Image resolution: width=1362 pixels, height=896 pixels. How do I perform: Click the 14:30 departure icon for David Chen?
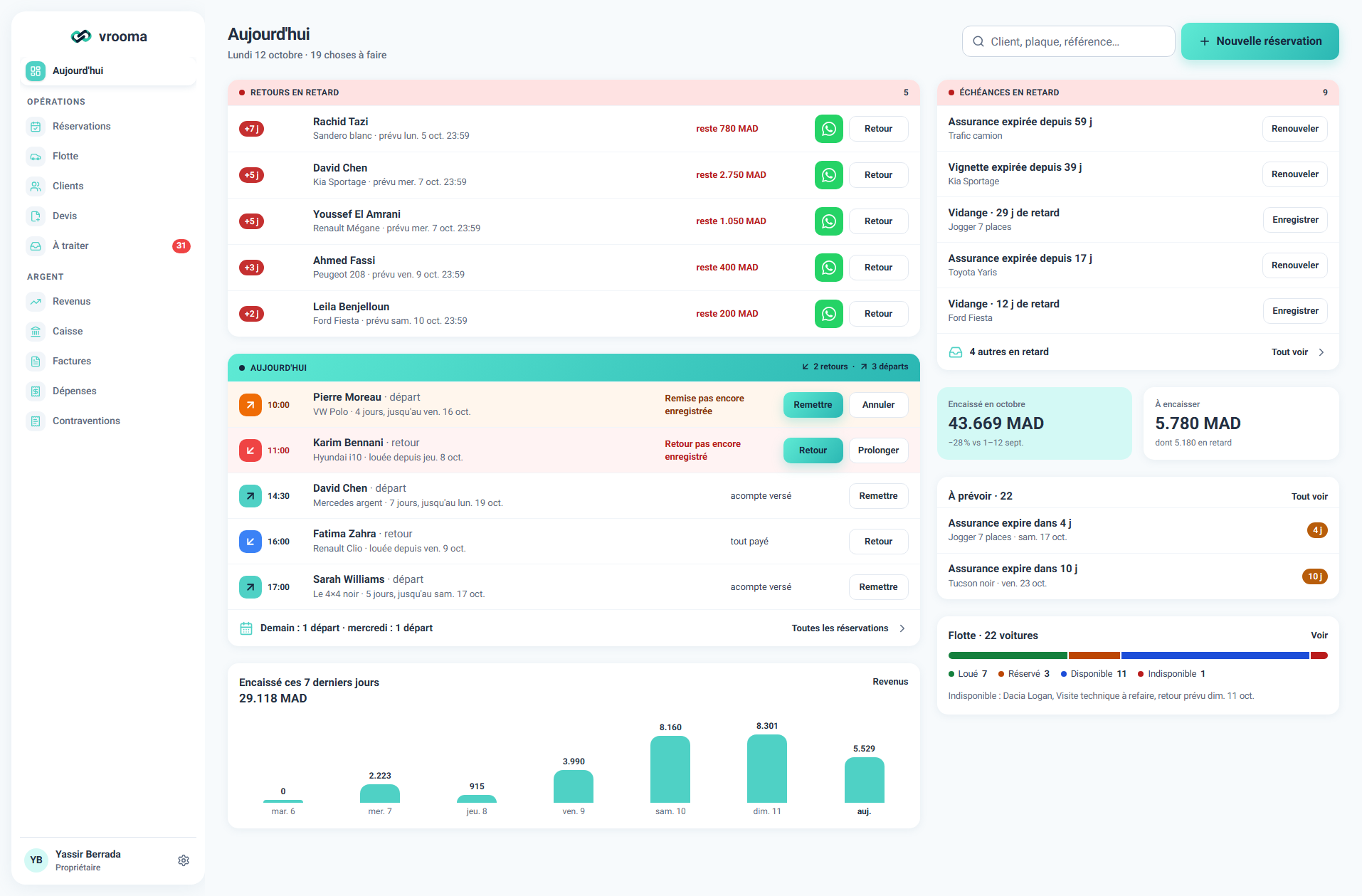pyautogui.click(x=250, y=496)
